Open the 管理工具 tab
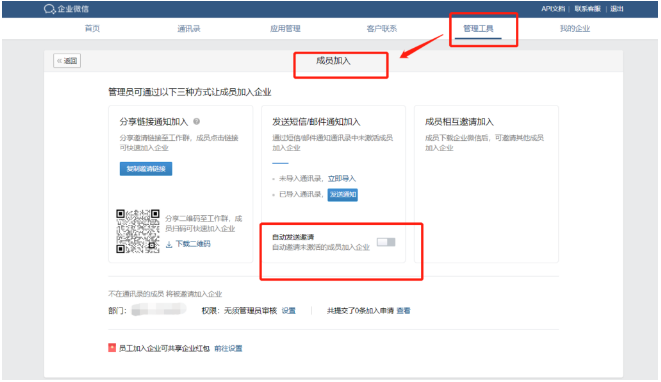The width and height of the screenshot is (661, 382). (478, 29)
